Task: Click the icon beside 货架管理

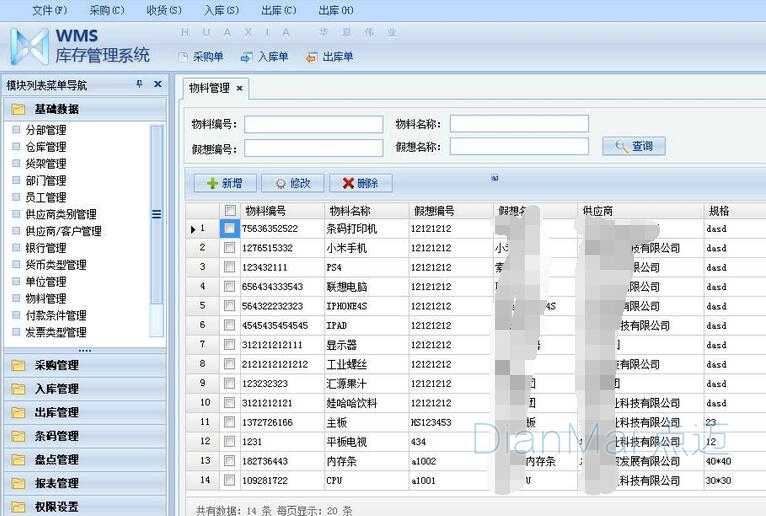Action: tap(16, 163)
